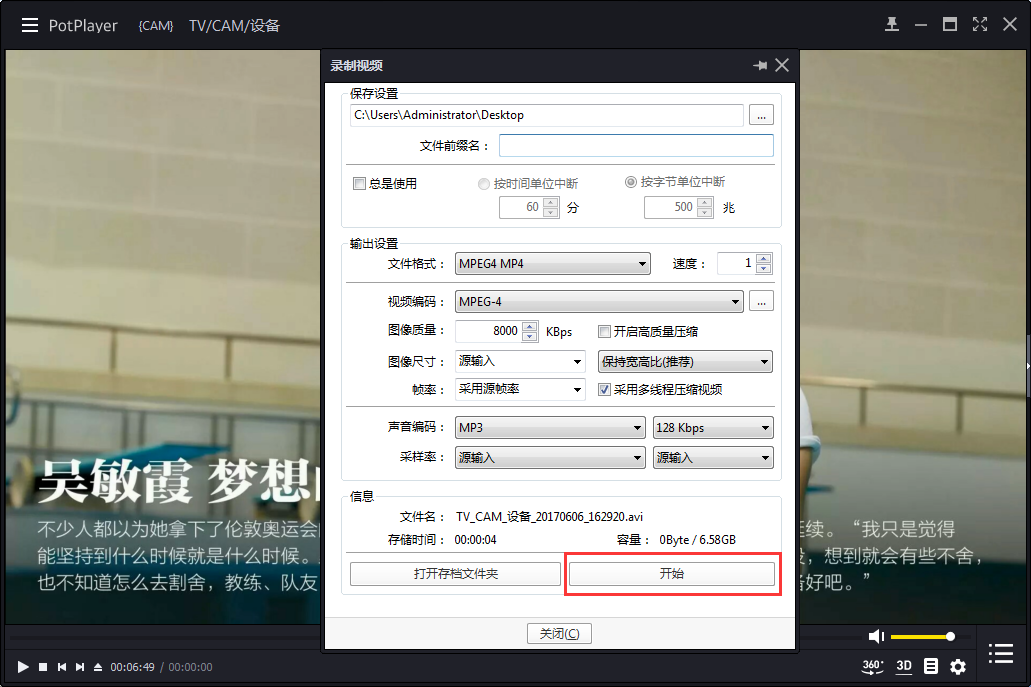
Task: Expand the 文件格式 MPEG4 MP4 dropdown
Action: (x=553, y=264)
